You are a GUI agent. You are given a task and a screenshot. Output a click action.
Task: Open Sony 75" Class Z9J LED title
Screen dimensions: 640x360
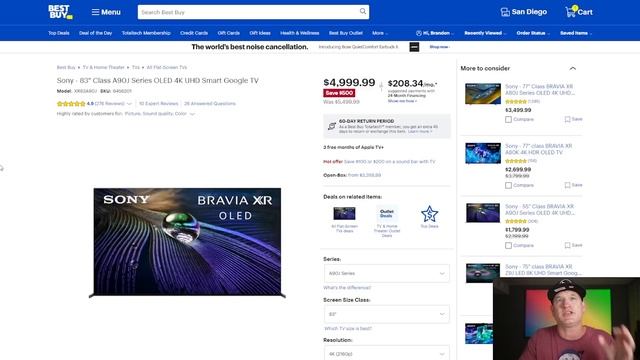tap(543, 270)
